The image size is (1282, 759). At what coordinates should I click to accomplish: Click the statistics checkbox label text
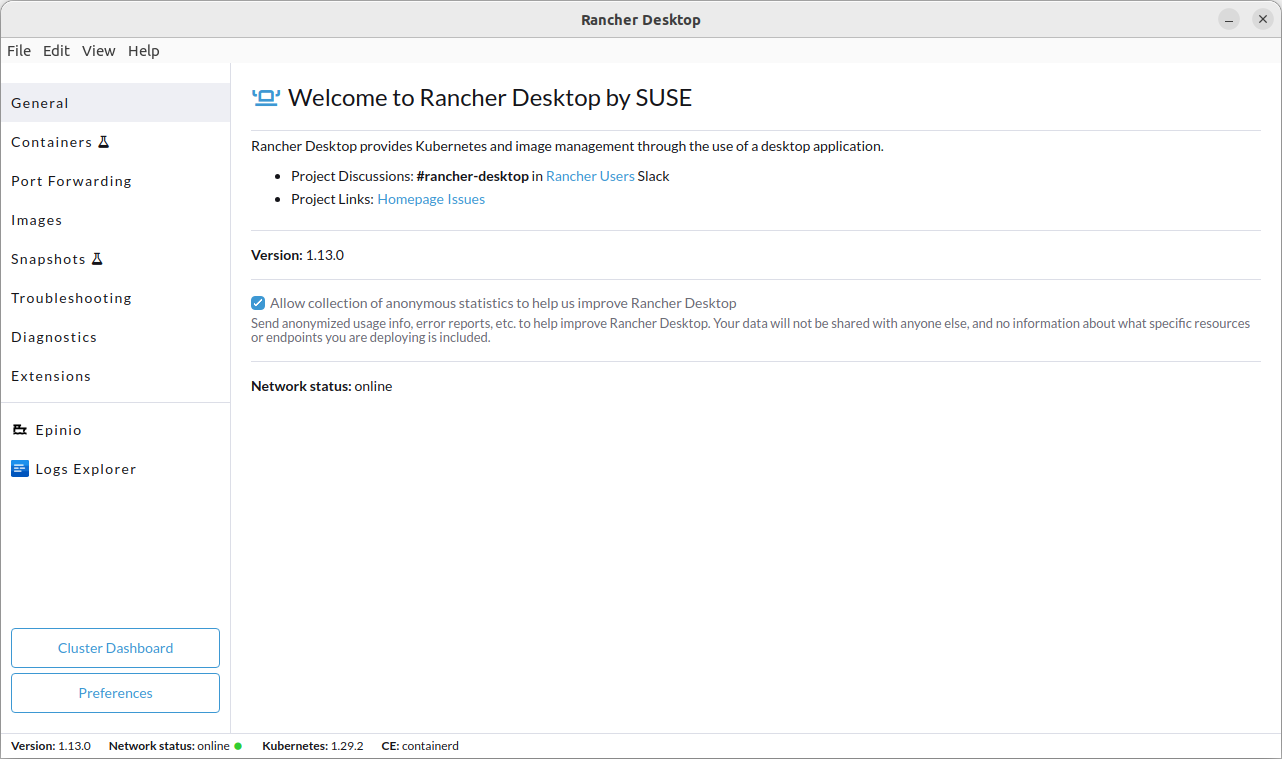point(503,303)
